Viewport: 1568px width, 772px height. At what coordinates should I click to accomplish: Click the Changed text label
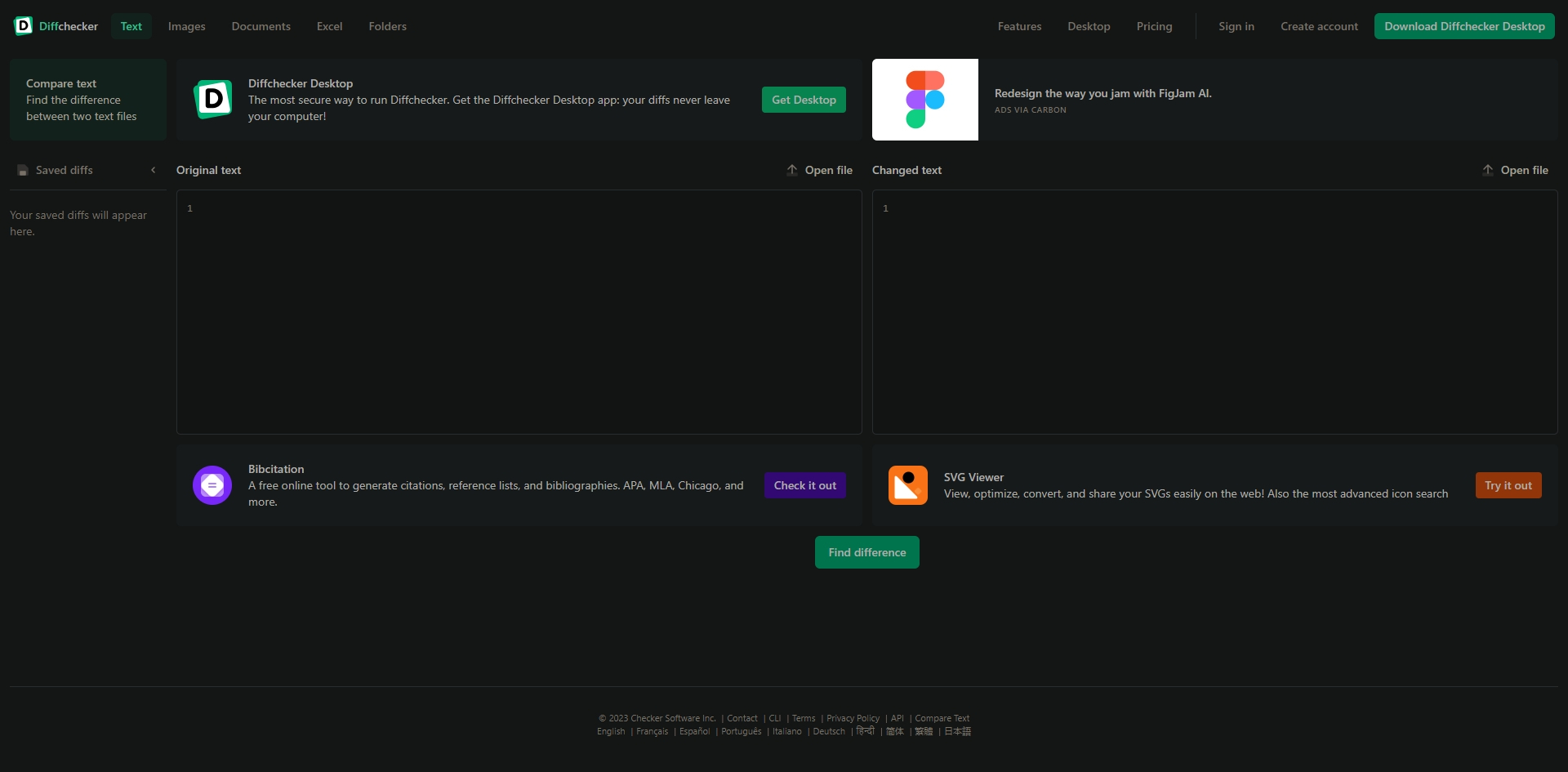tap(907, 170)
